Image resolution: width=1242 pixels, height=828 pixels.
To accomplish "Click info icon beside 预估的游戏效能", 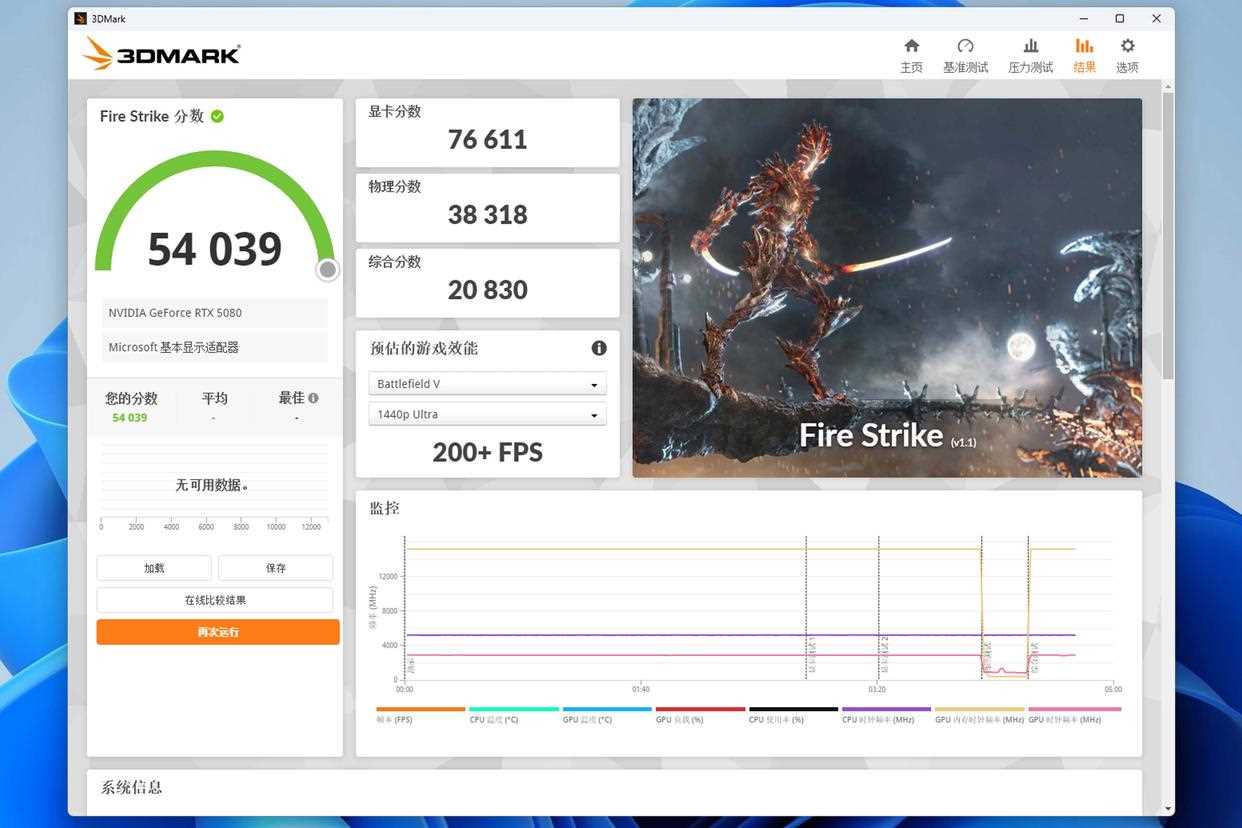I will [599, 348].
